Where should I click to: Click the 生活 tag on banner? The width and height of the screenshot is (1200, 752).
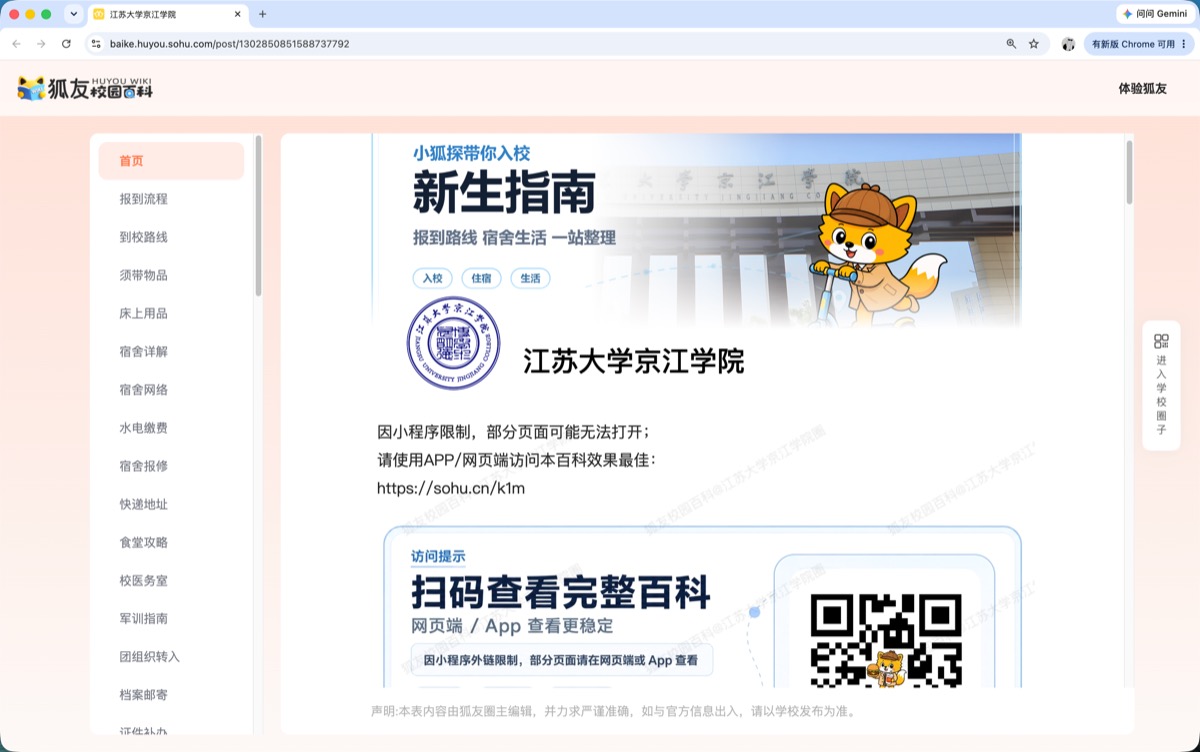(530, 278)
